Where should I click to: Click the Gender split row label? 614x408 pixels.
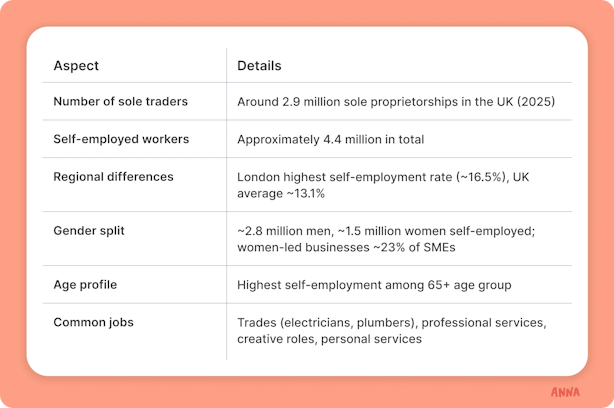point(89,231)
